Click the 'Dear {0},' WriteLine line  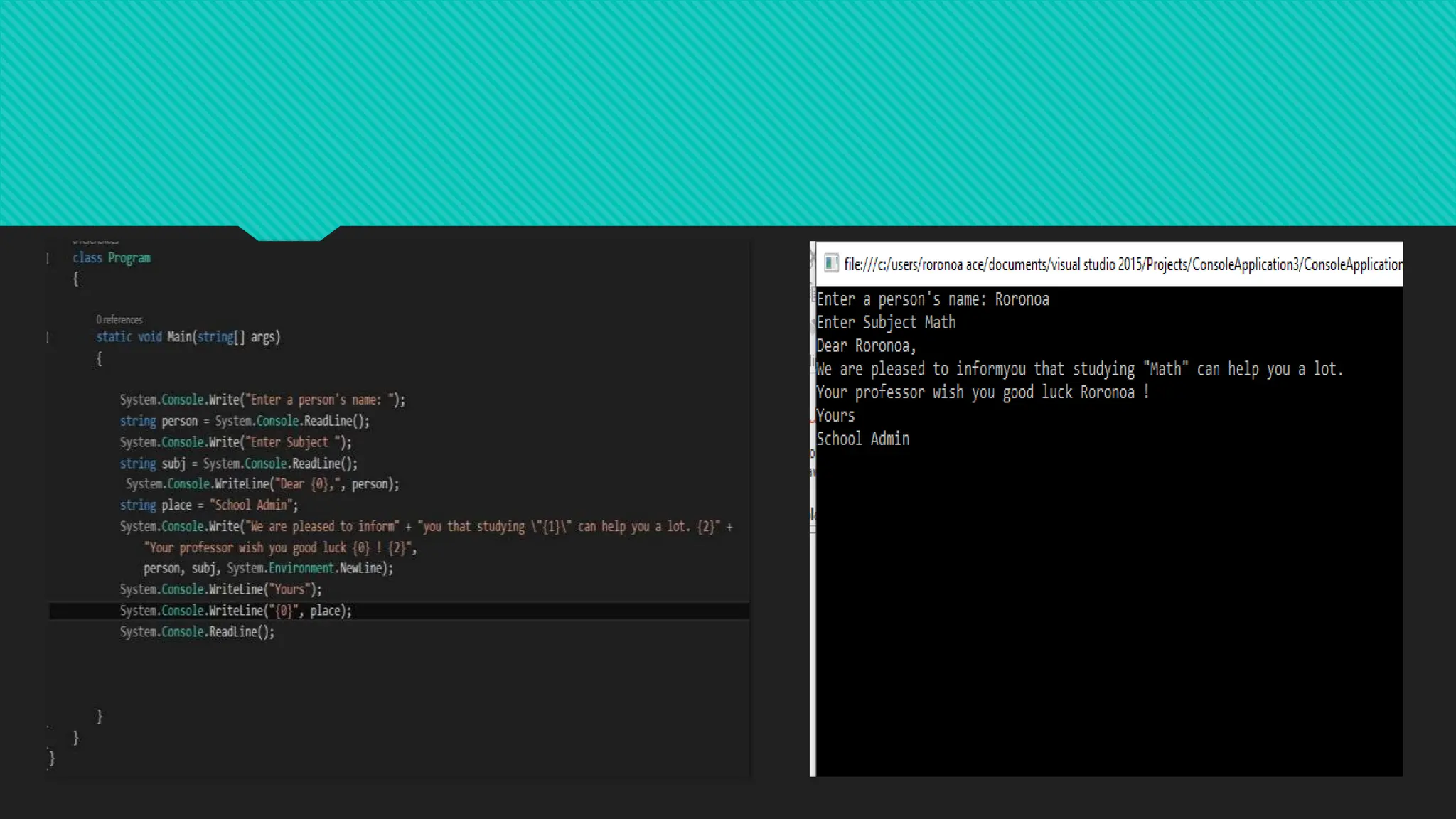(262, 484)
